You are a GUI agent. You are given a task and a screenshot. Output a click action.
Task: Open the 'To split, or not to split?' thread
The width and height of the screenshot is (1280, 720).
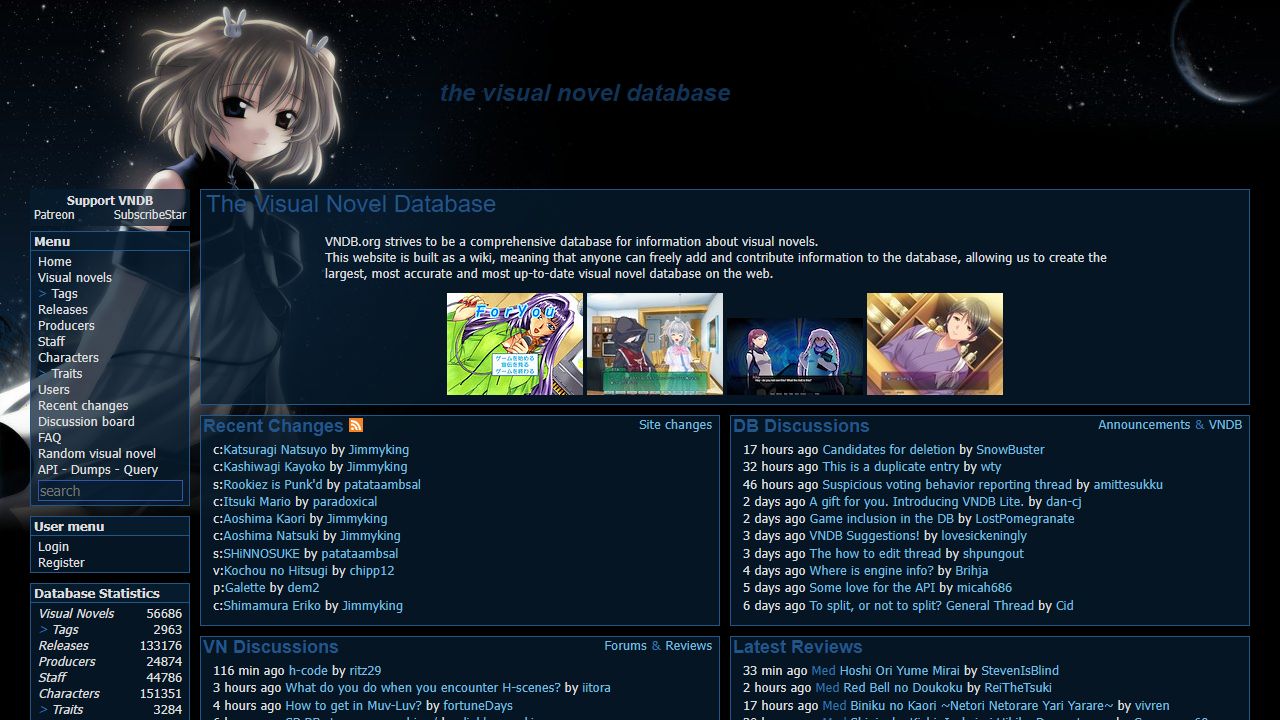921,606
